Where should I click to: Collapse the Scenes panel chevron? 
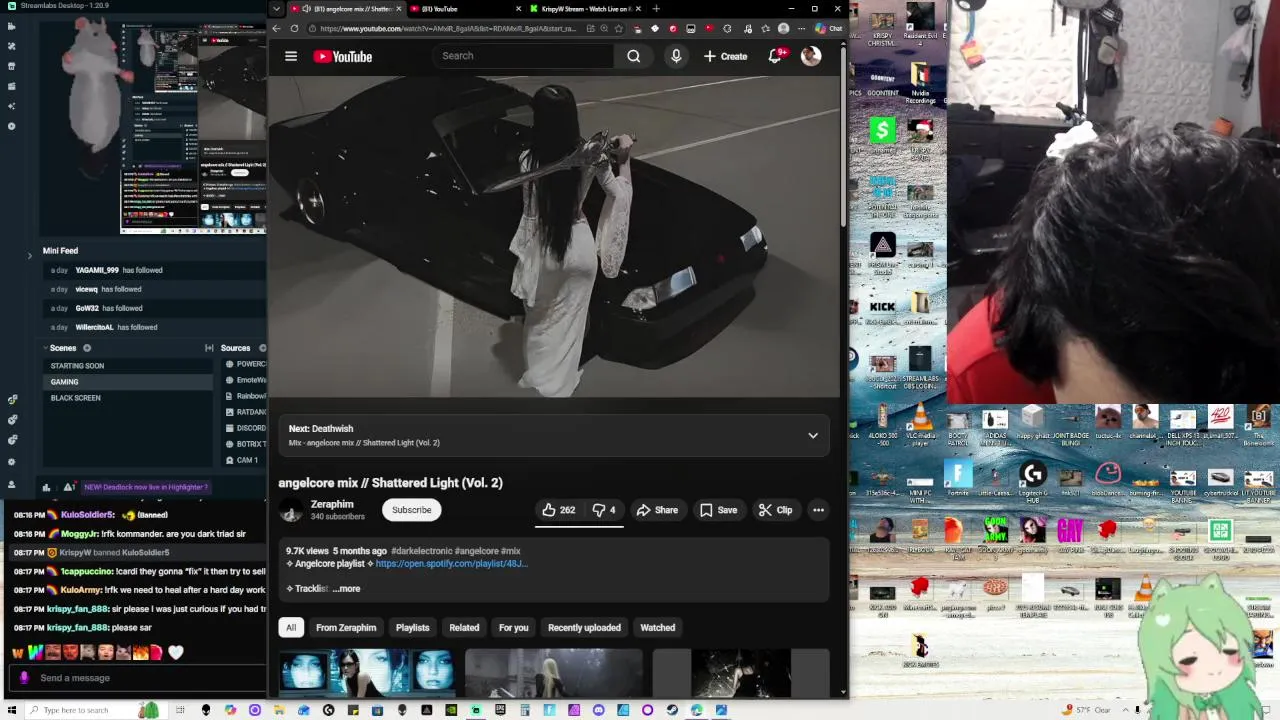tap(45, 348)
